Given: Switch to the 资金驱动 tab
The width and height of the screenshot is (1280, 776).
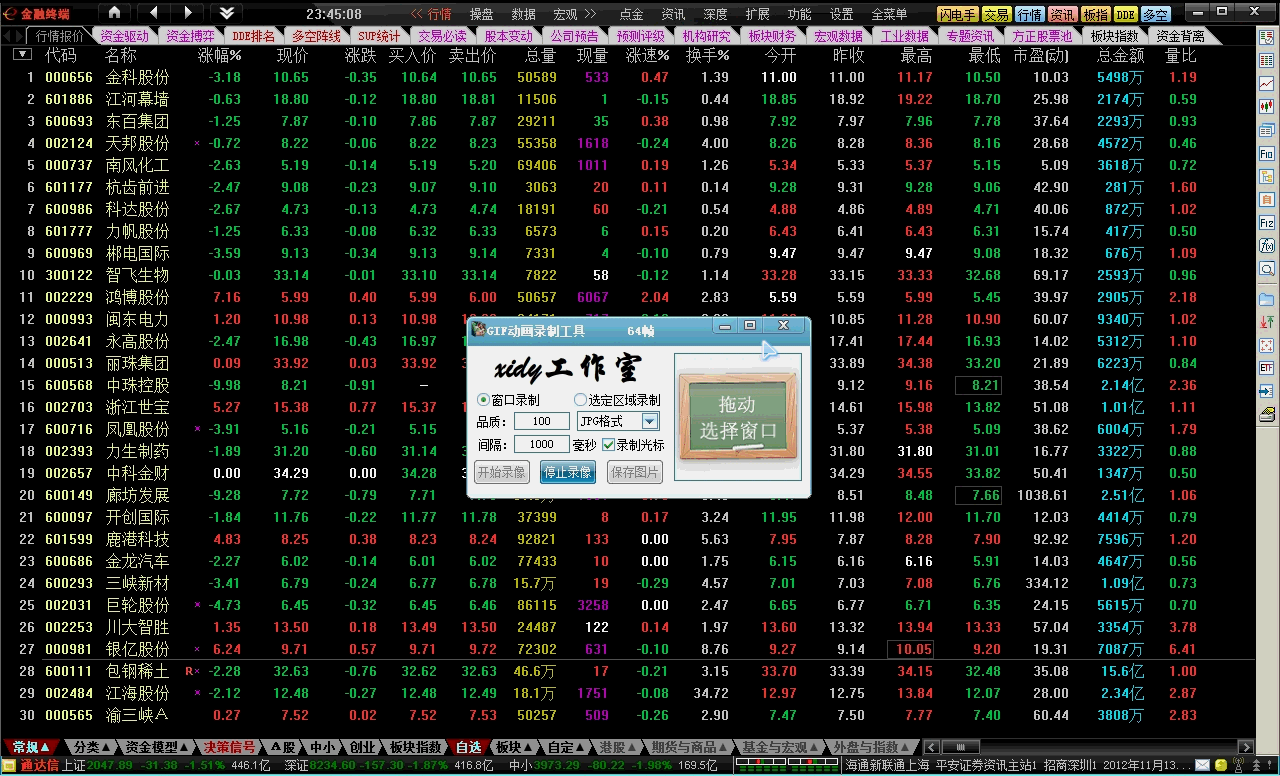Looking at the screenshot, I should click(125, 36).
